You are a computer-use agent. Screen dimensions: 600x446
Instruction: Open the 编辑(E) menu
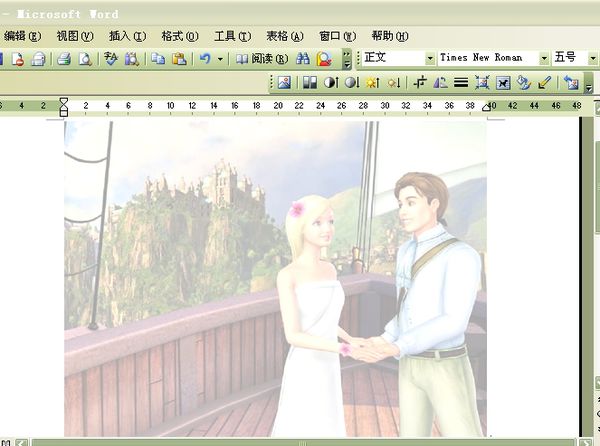pyautogui.click(x=22, y=36)
